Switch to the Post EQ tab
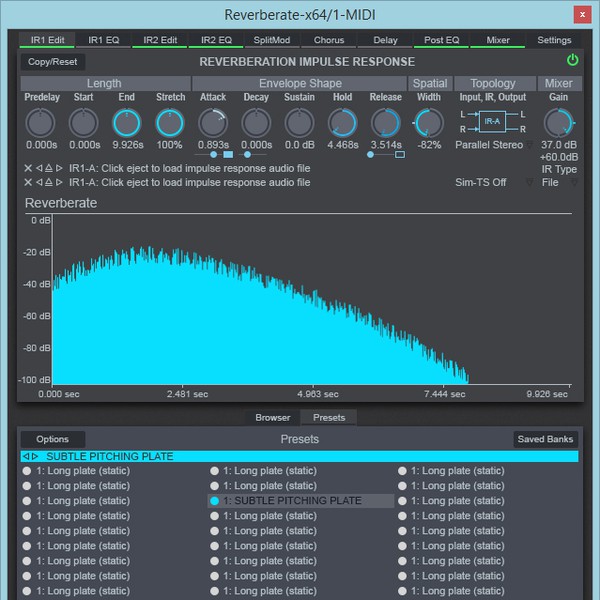 442,40
